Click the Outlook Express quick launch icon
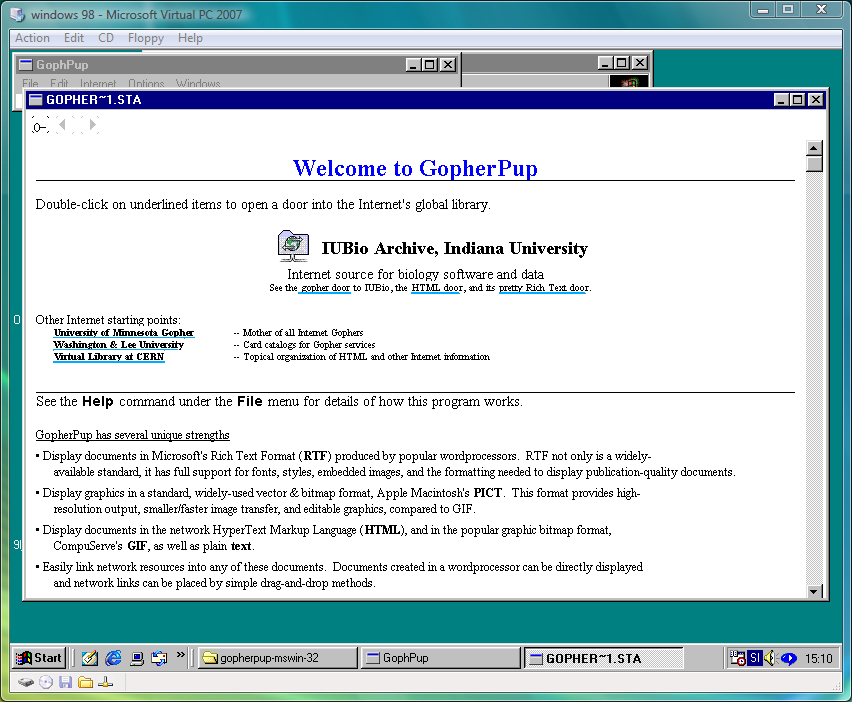 pos(159,658)
